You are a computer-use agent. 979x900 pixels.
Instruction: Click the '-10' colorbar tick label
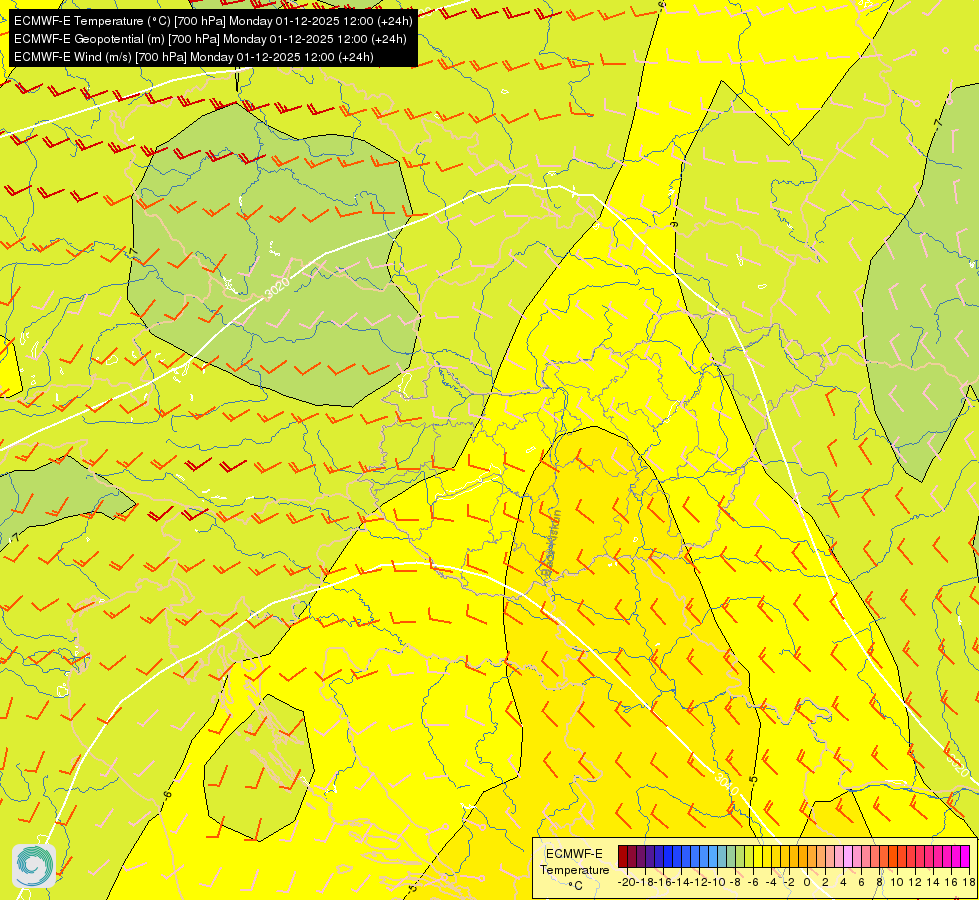[x=717, y=882]
